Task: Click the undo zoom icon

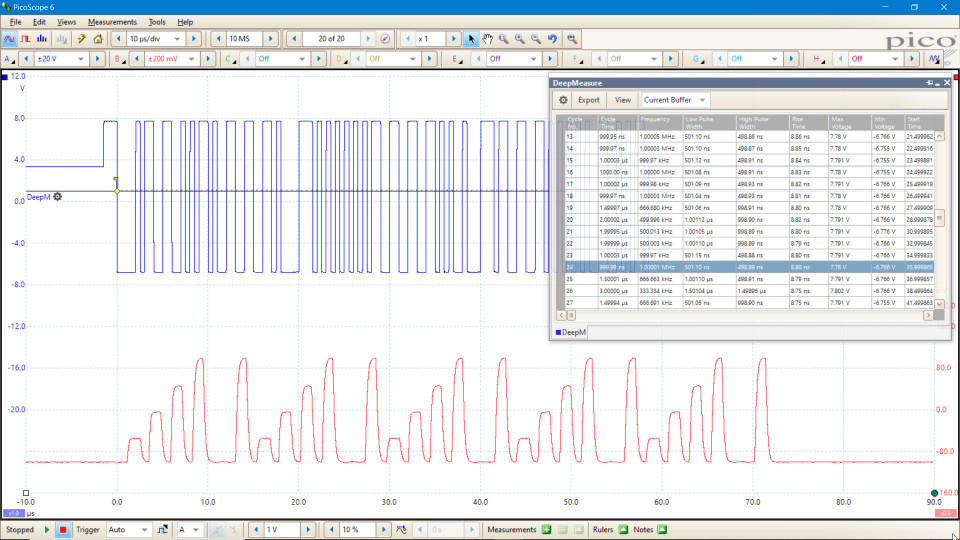Action: (x=552, y=39)
